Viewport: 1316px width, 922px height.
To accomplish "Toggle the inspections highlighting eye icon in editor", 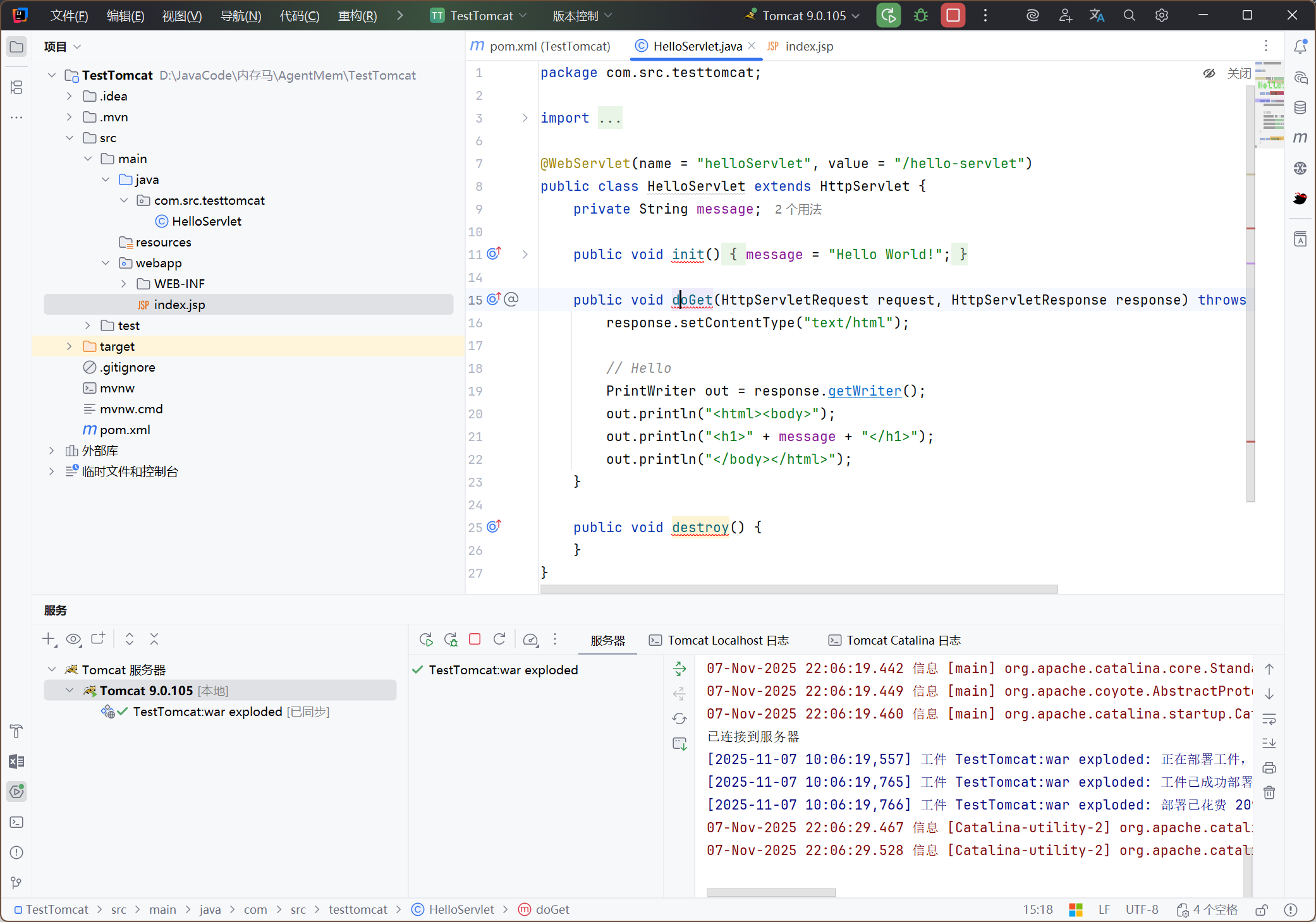I will click(1209, 73).
